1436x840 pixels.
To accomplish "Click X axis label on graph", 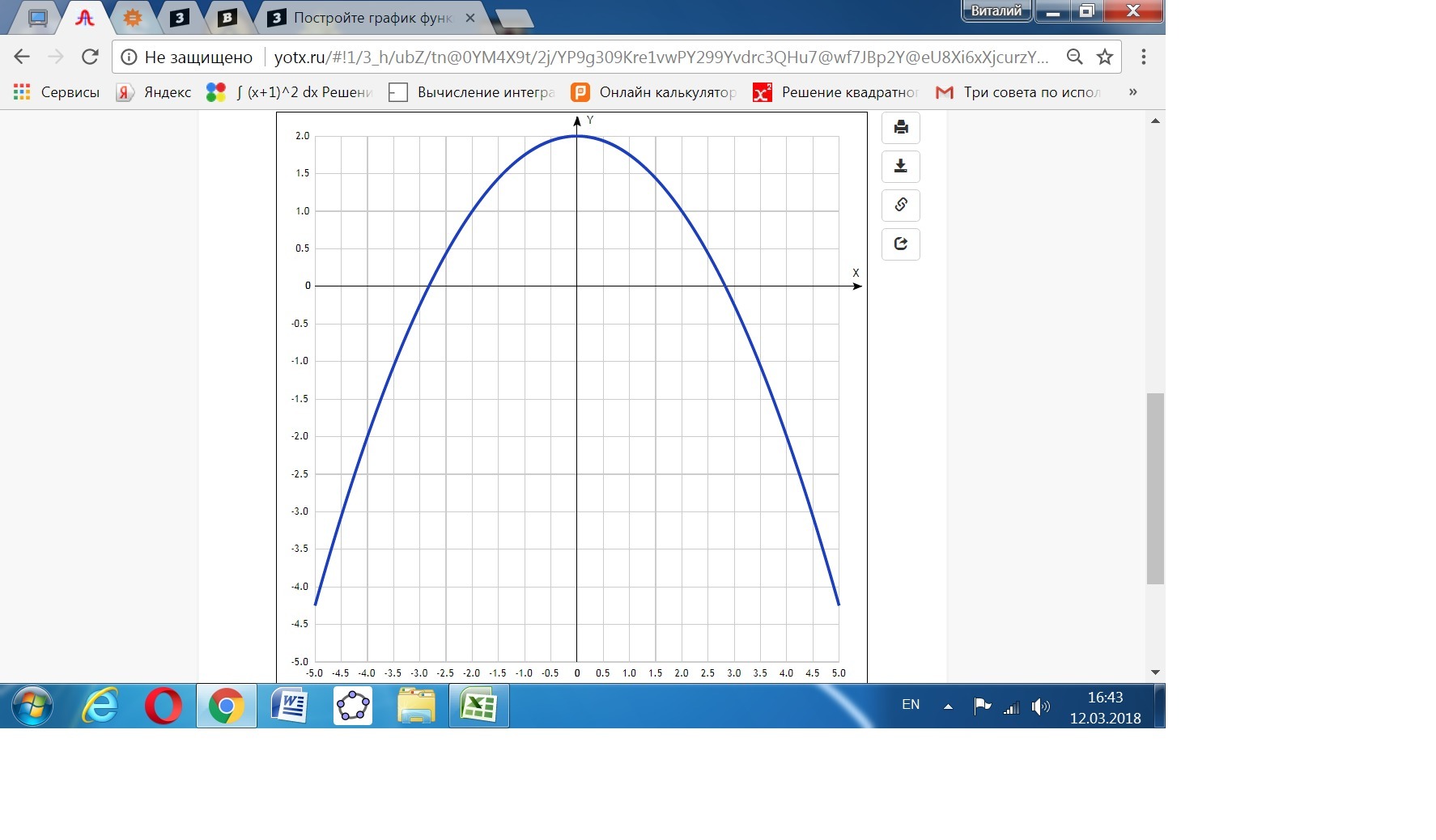I will (x=856, y=273).
